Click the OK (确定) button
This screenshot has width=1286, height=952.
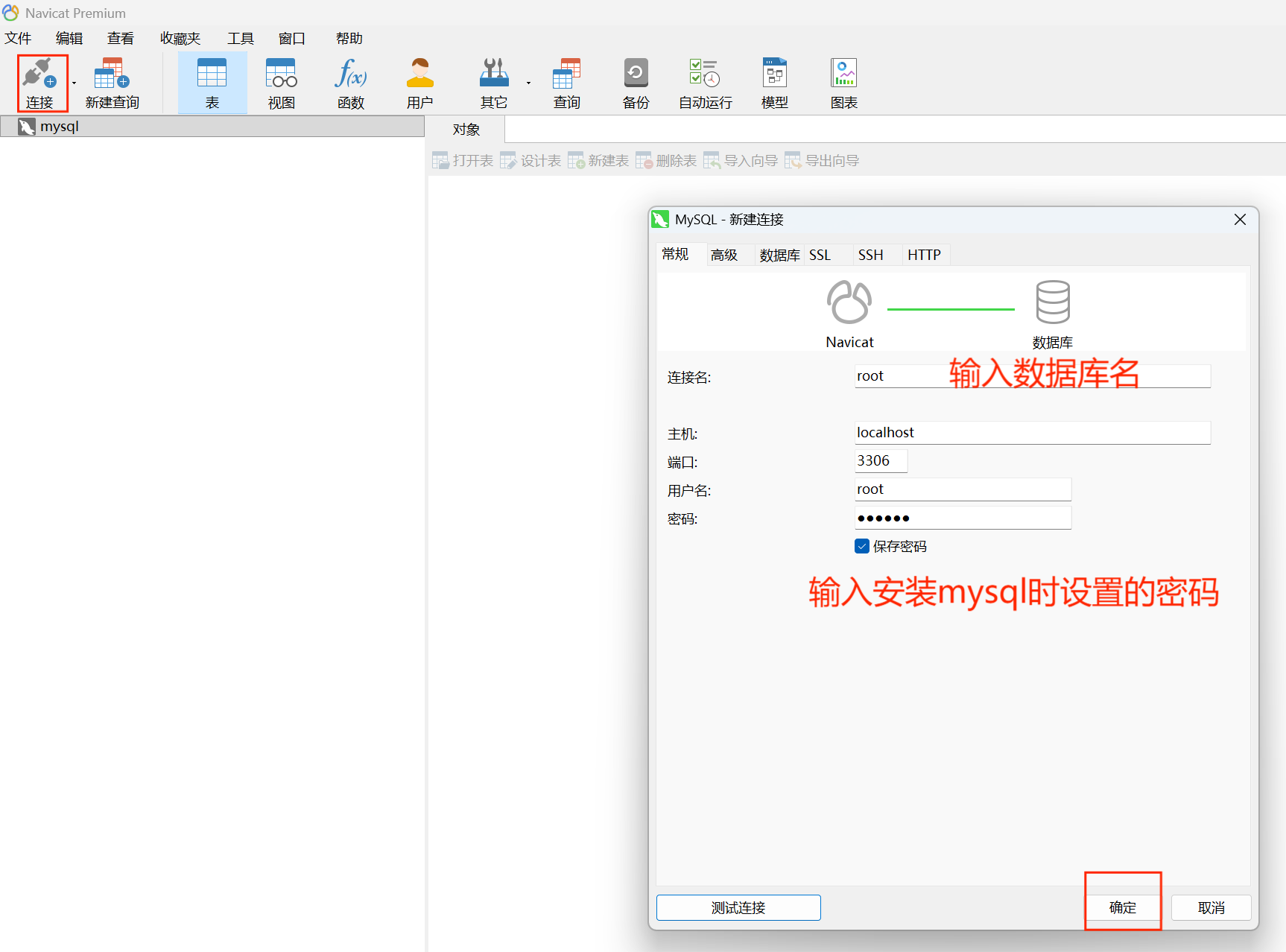[1123, 907]
